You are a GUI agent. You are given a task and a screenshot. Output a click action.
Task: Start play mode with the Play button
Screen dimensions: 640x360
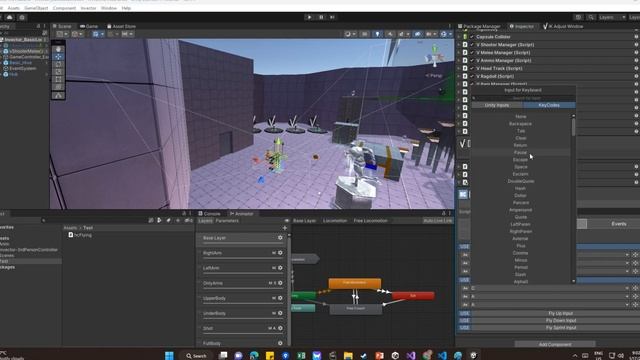309,17
